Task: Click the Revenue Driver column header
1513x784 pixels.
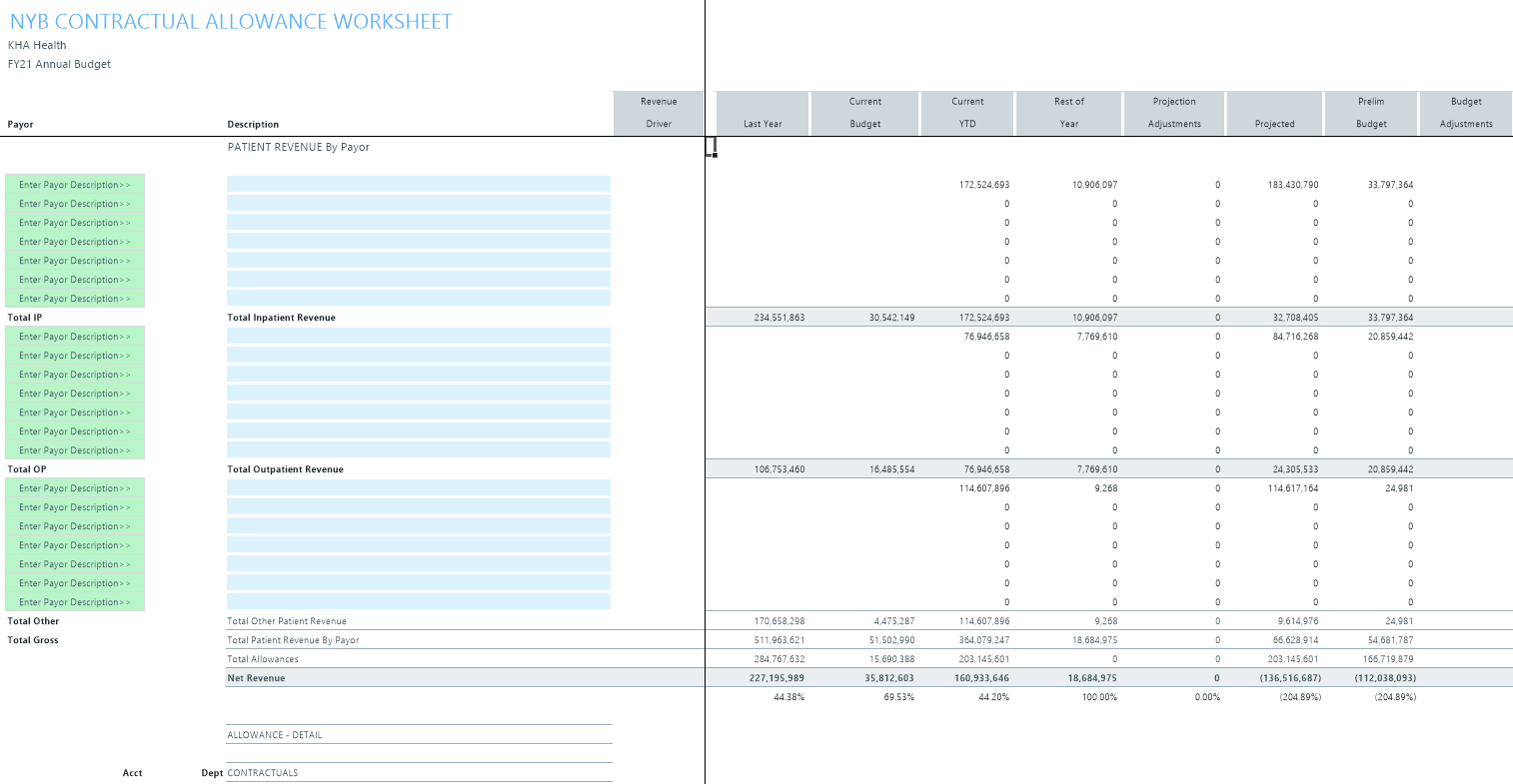Action: tap(659, 113)
